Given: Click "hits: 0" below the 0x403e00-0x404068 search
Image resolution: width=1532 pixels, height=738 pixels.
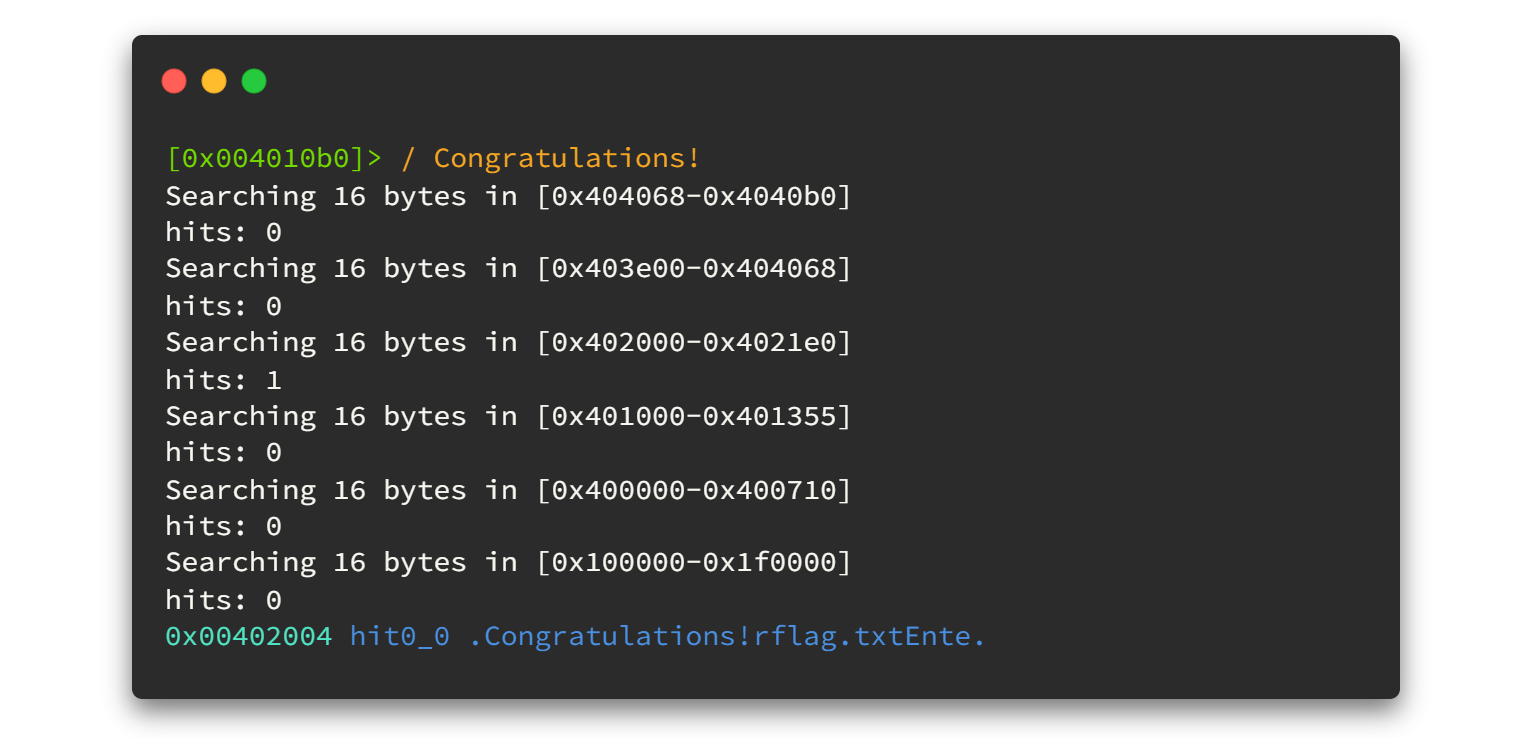Looking at the screenshot, I should (x=223, y=306).
